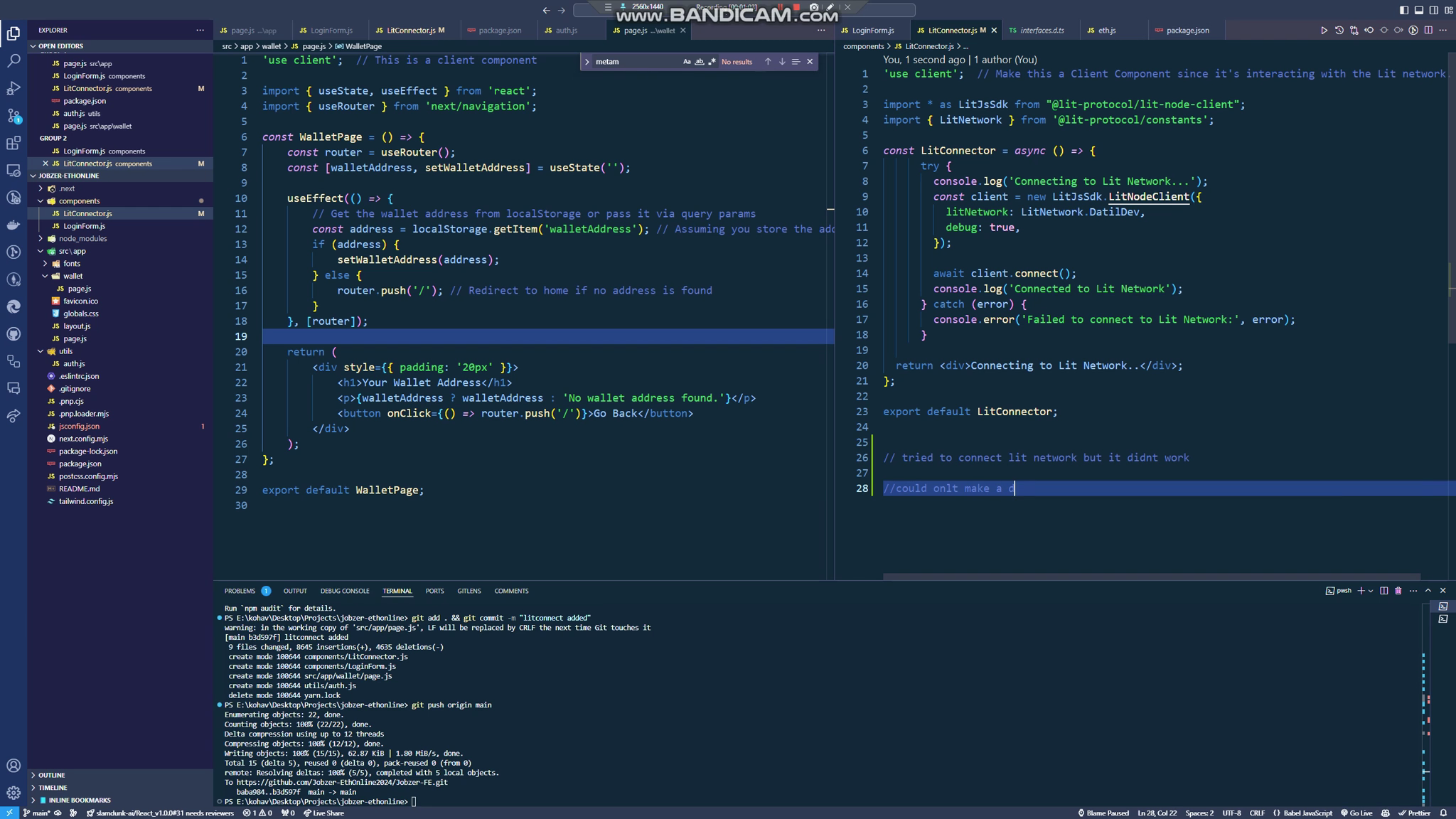Open file history clock icon in editor toolbar
1456x819 pixels.
coord(1339,31)
